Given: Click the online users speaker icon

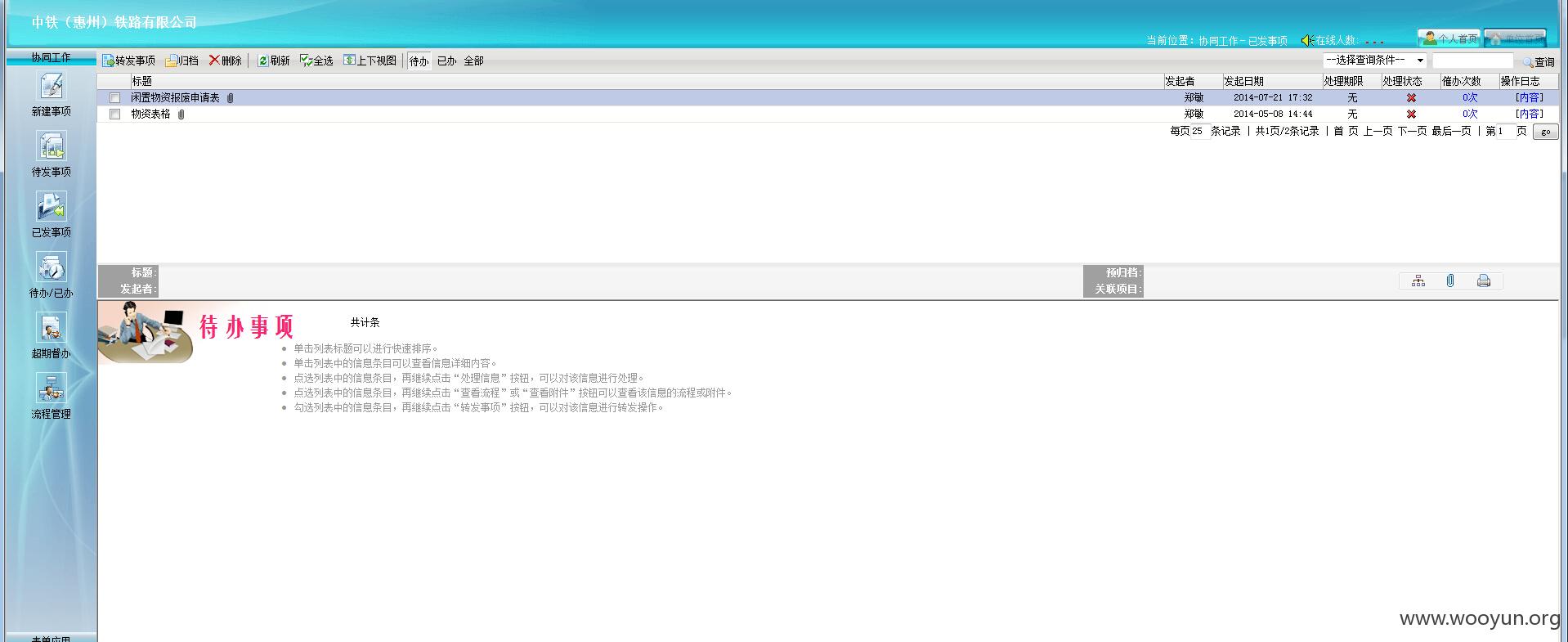Looking at the screenshot, I should tap(1306, 40).
